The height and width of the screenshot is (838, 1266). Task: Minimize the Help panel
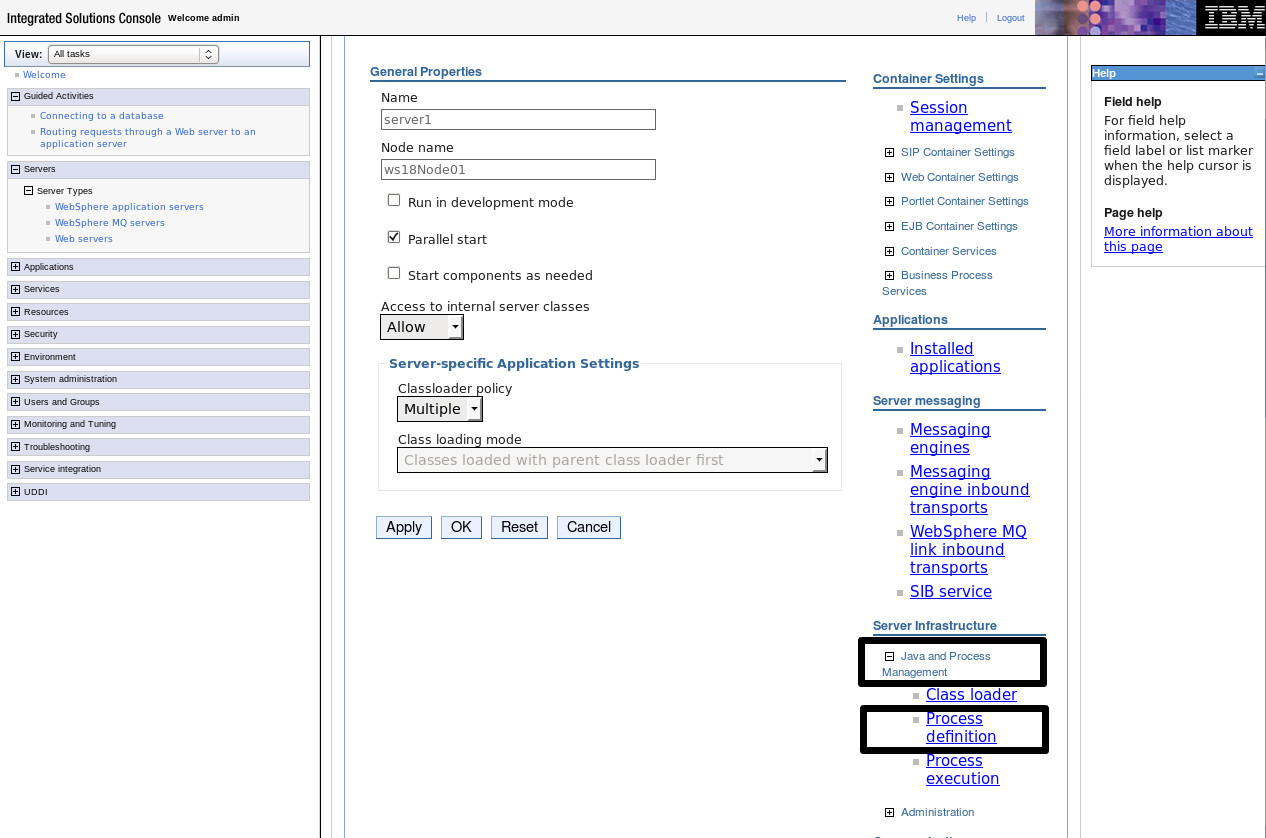[x=1259, y=74]
